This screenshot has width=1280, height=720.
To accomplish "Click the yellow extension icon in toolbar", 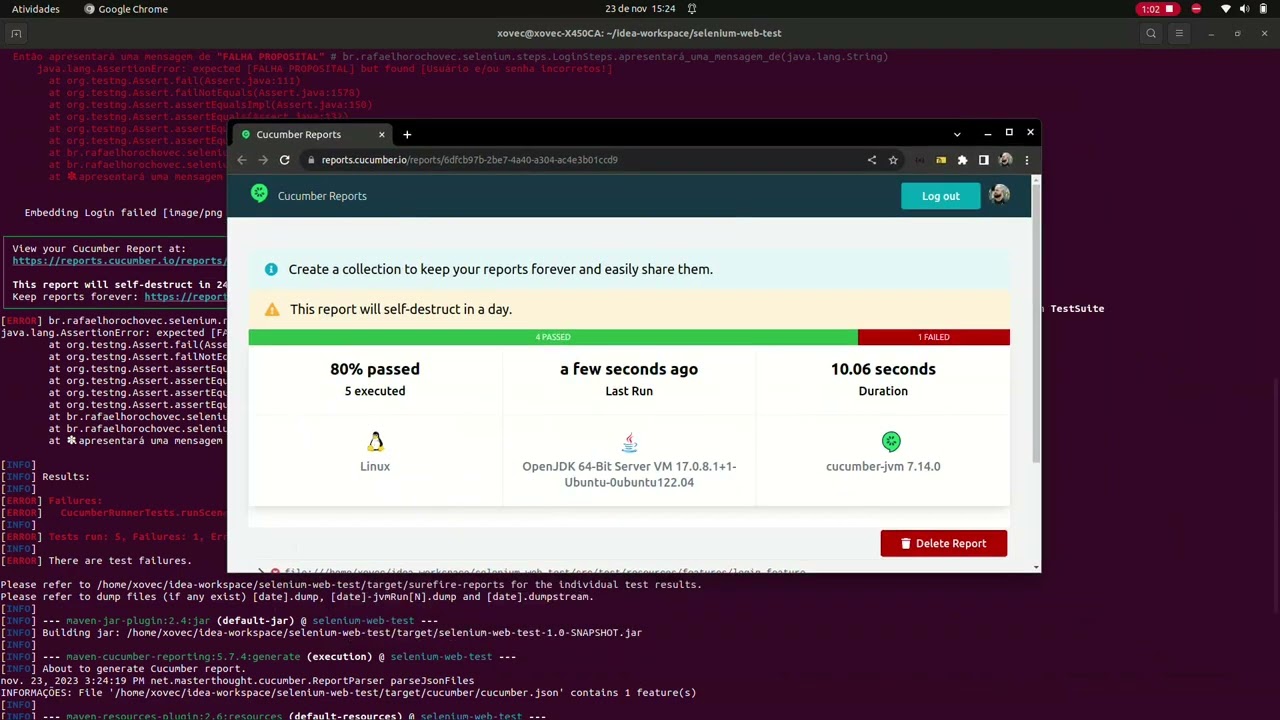I will point(941,160).
